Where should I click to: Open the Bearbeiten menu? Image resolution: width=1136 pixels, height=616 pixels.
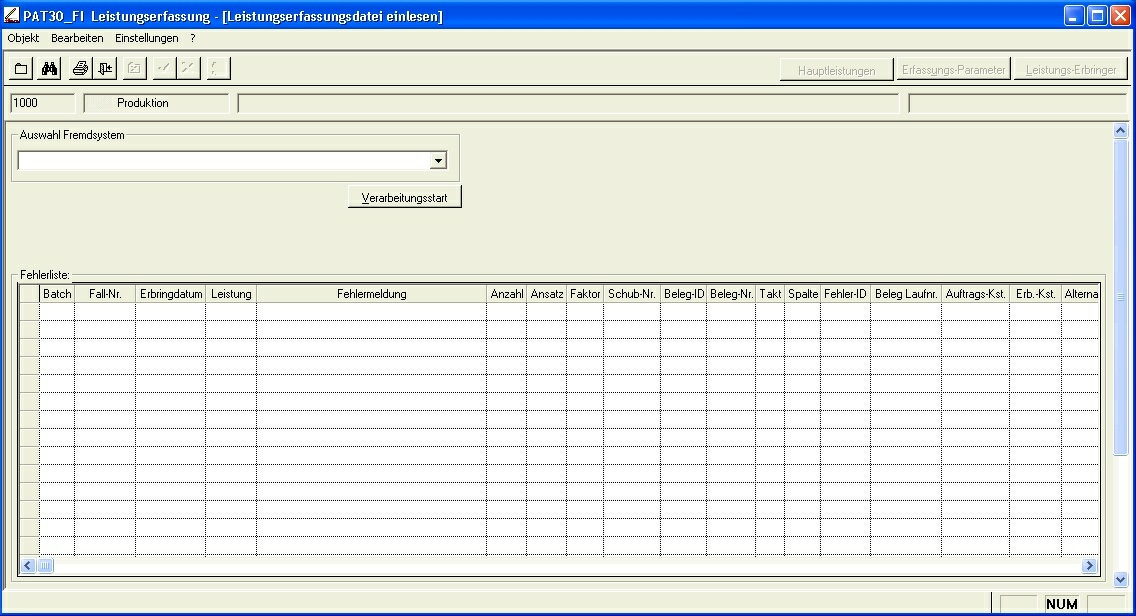click(77, 38)
